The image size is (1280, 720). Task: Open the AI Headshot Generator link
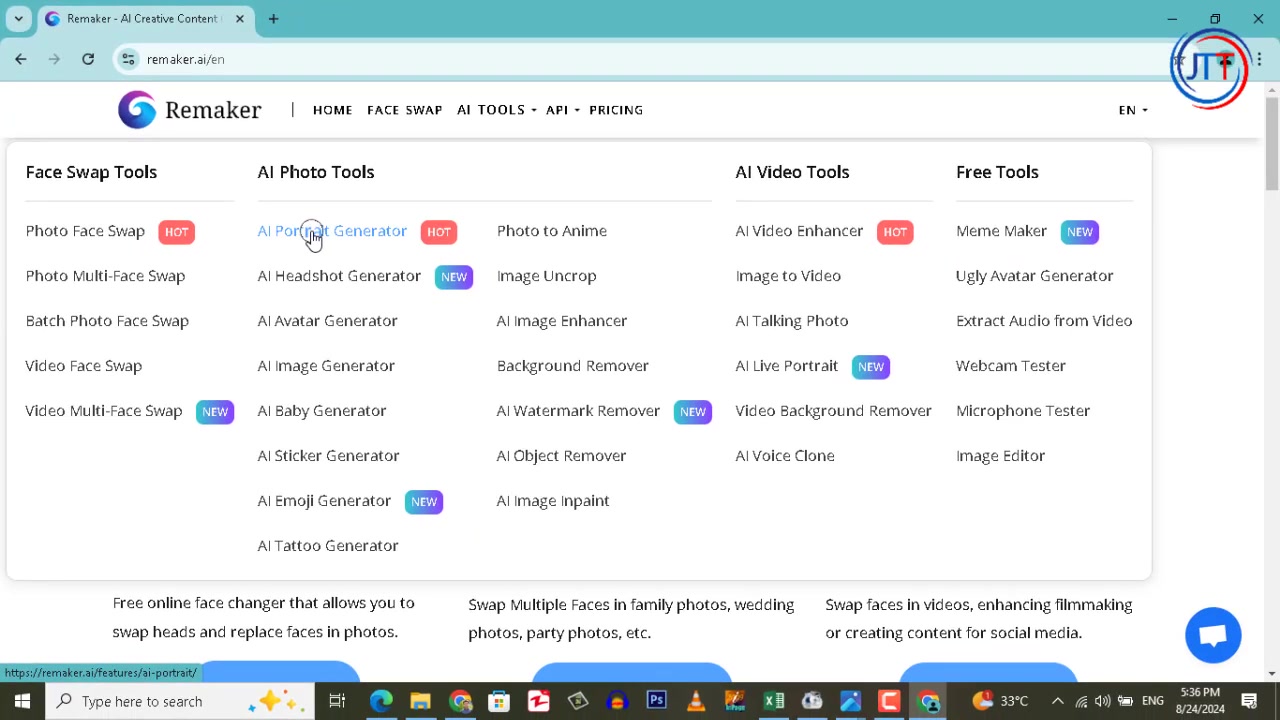339,276
